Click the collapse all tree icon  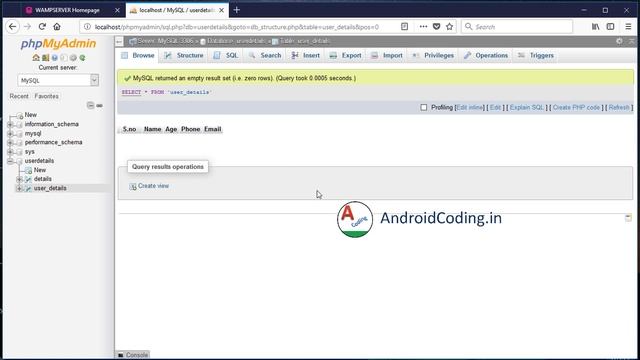[91, 105]
